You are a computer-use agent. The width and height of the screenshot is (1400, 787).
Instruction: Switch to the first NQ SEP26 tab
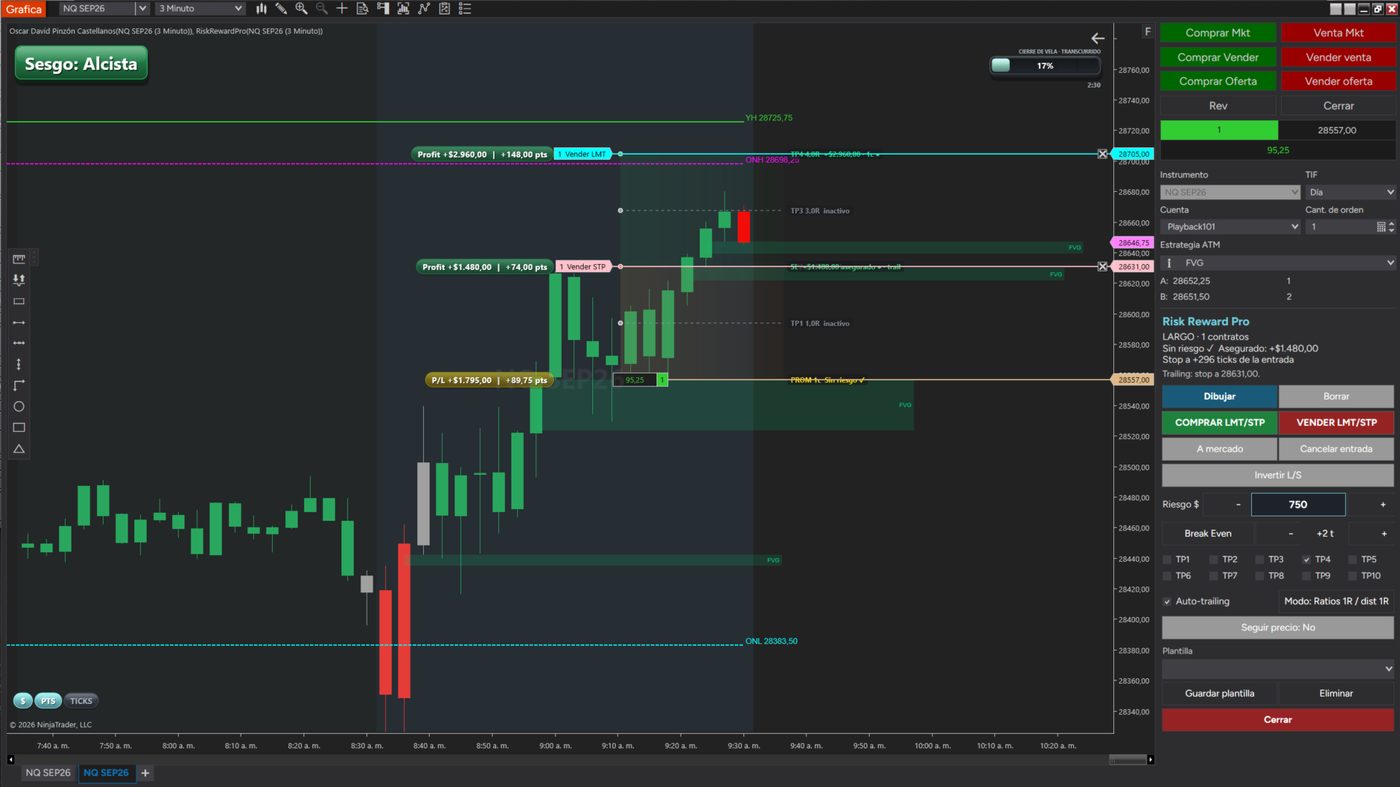pos(48,773)
